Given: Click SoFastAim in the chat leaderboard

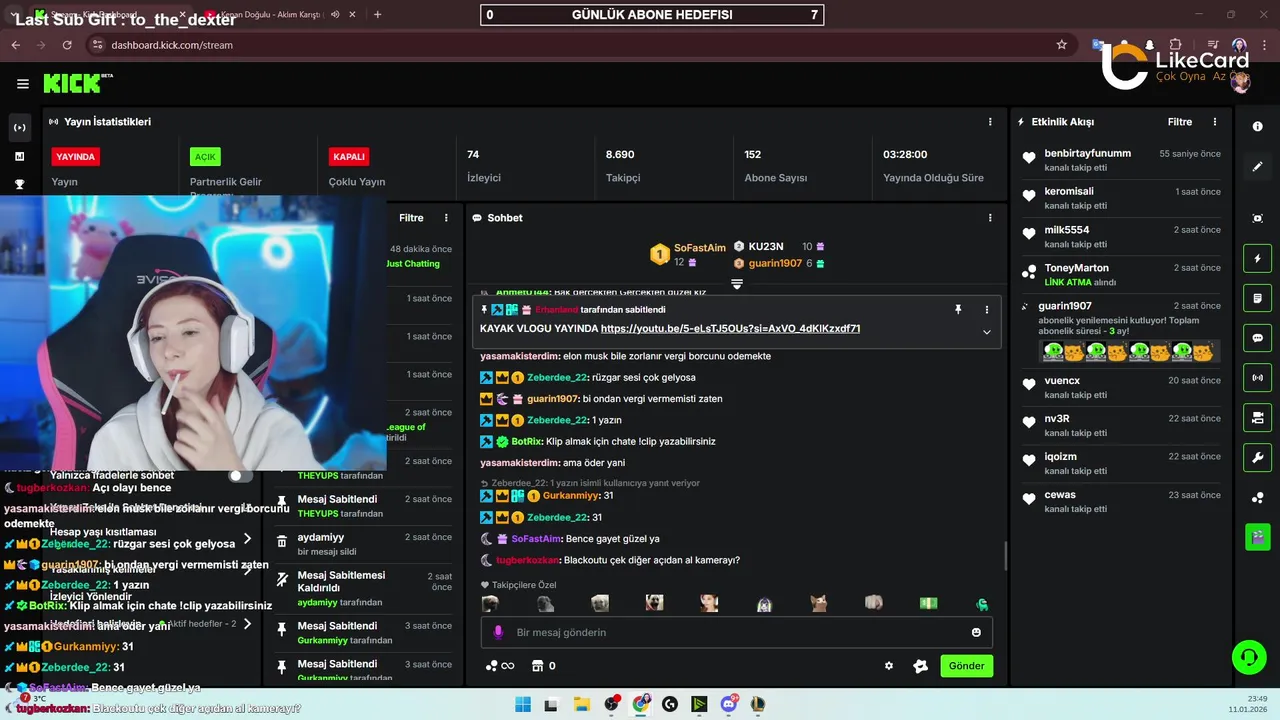Looking at the screenshot, I should tap(700, 248).
